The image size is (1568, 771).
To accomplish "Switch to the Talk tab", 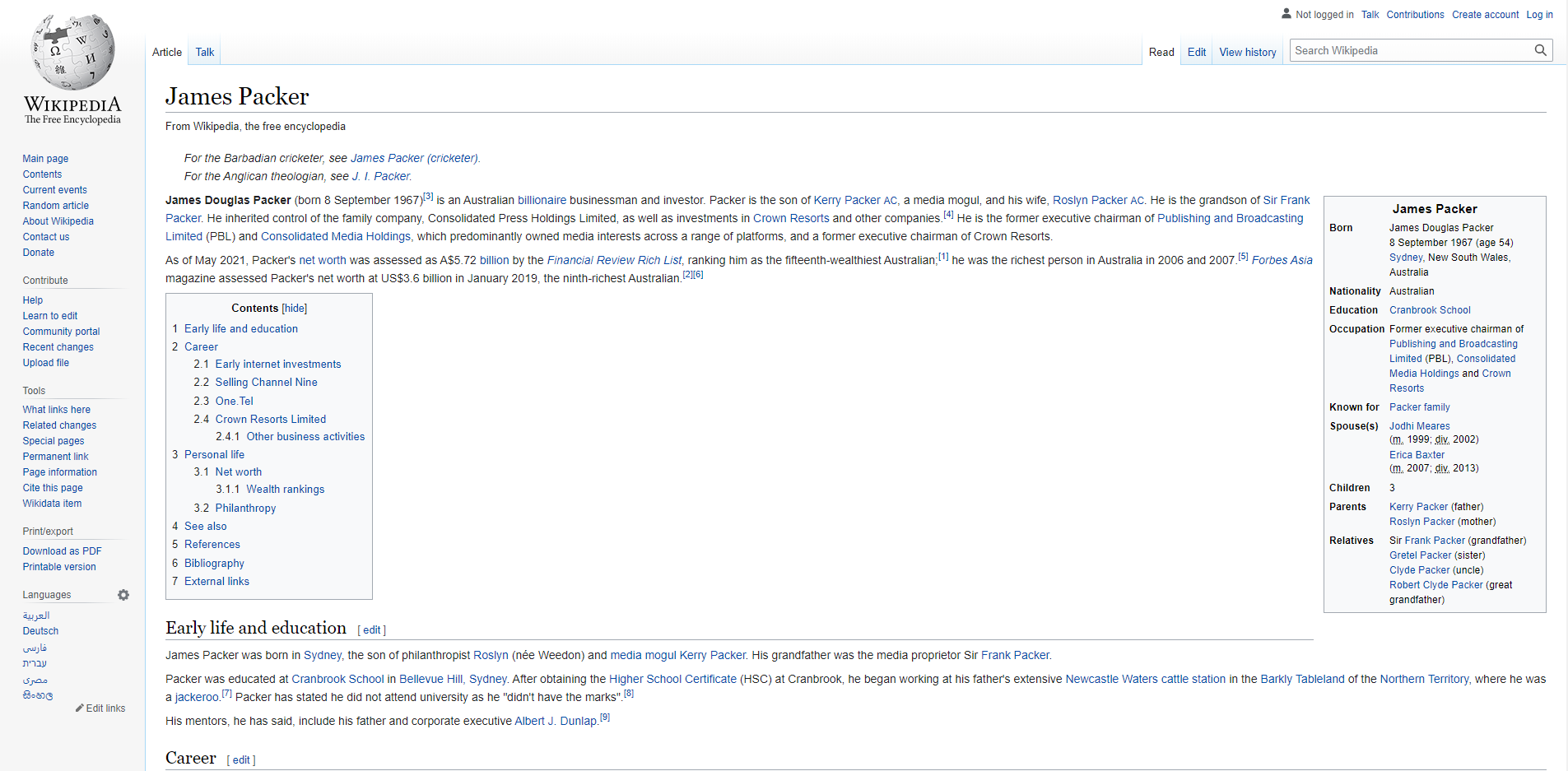I will click(205, 52).
